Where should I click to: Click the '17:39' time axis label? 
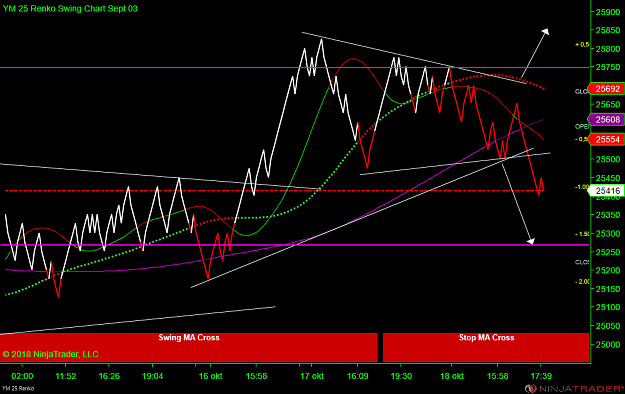point(541,376)
